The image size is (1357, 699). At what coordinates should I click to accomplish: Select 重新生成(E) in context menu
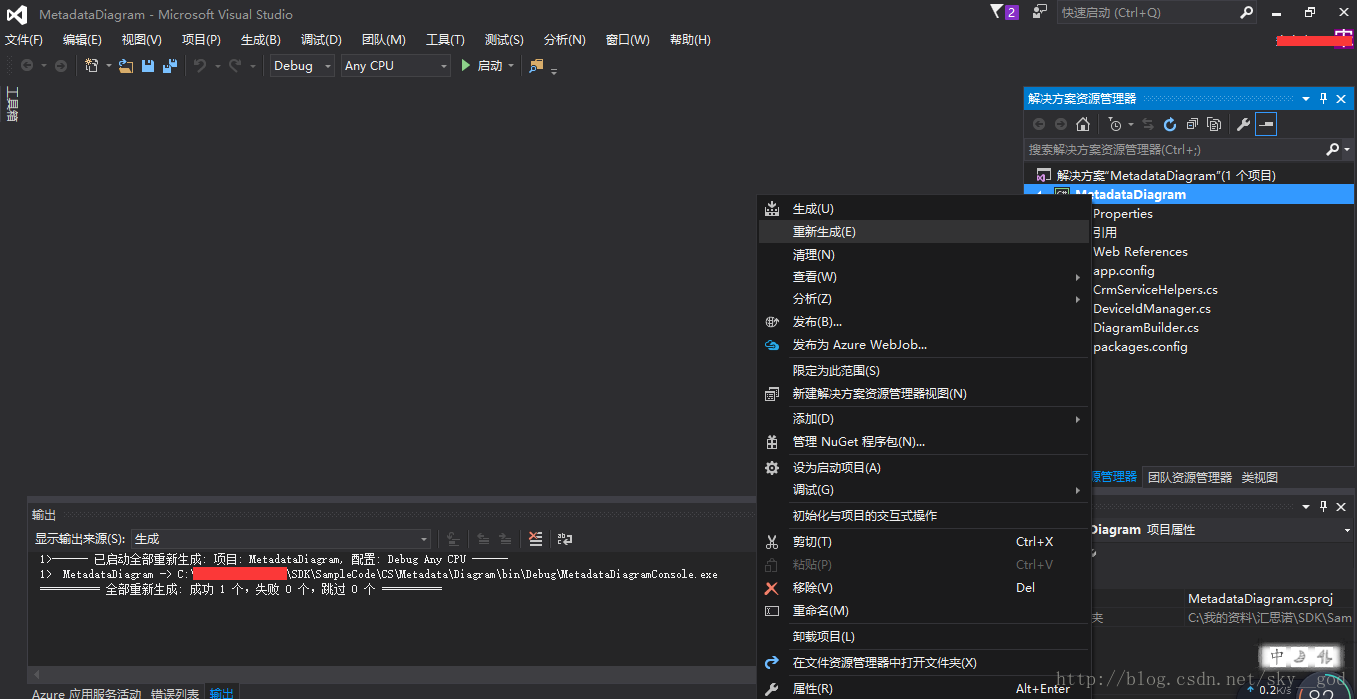point(924,232)
